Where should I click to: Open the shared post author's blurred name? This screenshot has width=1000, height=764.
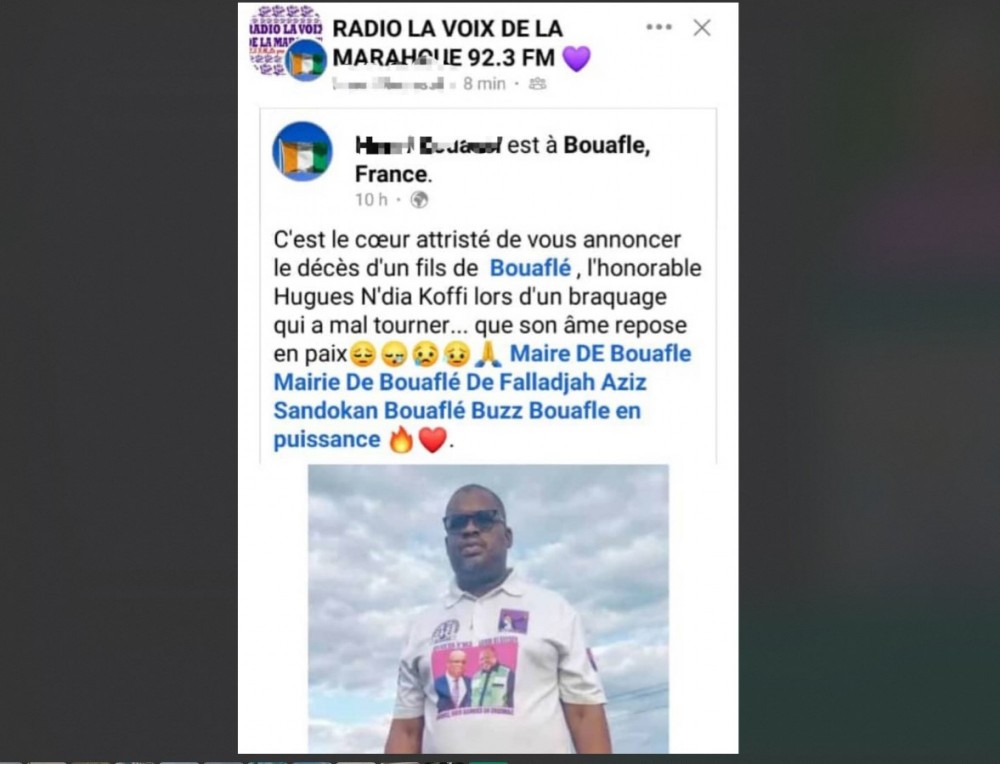pyautogui.click(x=428, y=145)
